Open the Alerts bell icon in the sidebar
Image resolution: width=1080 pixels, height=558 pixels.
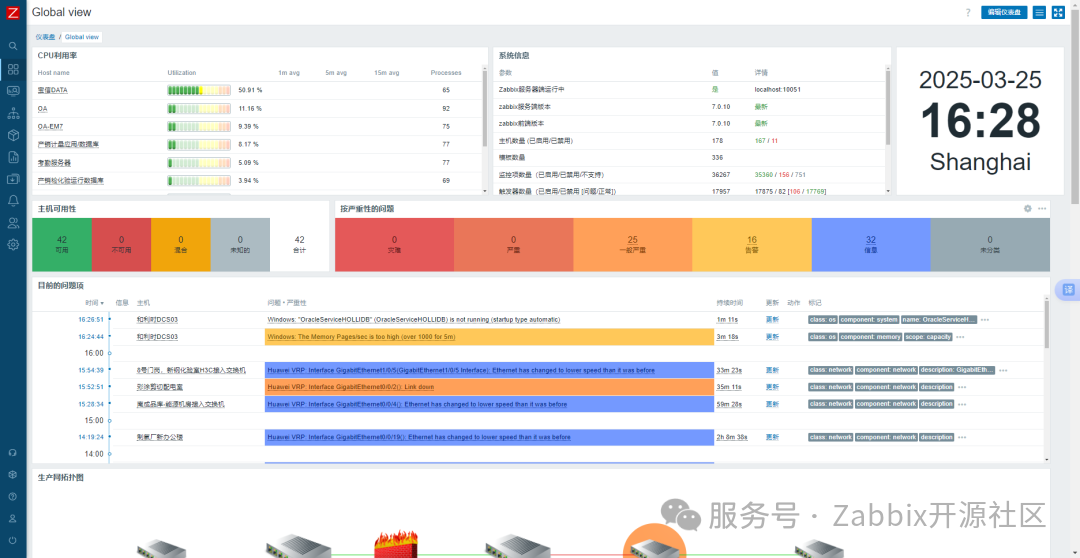[x=13, y=200]
